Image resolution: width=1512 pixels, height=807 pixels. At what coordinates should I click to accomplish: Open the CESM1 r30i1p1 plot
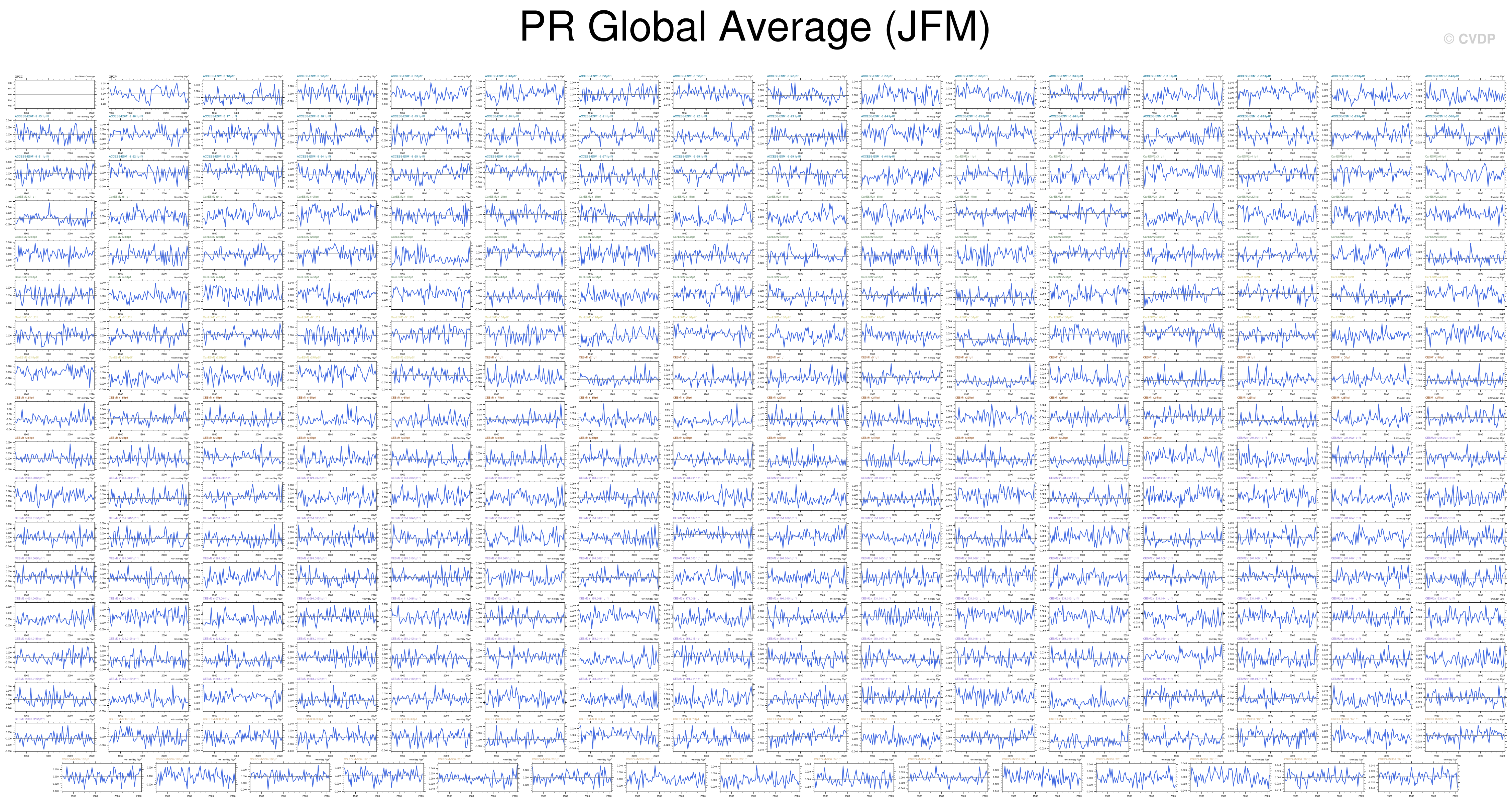click(x=242, y=456)
